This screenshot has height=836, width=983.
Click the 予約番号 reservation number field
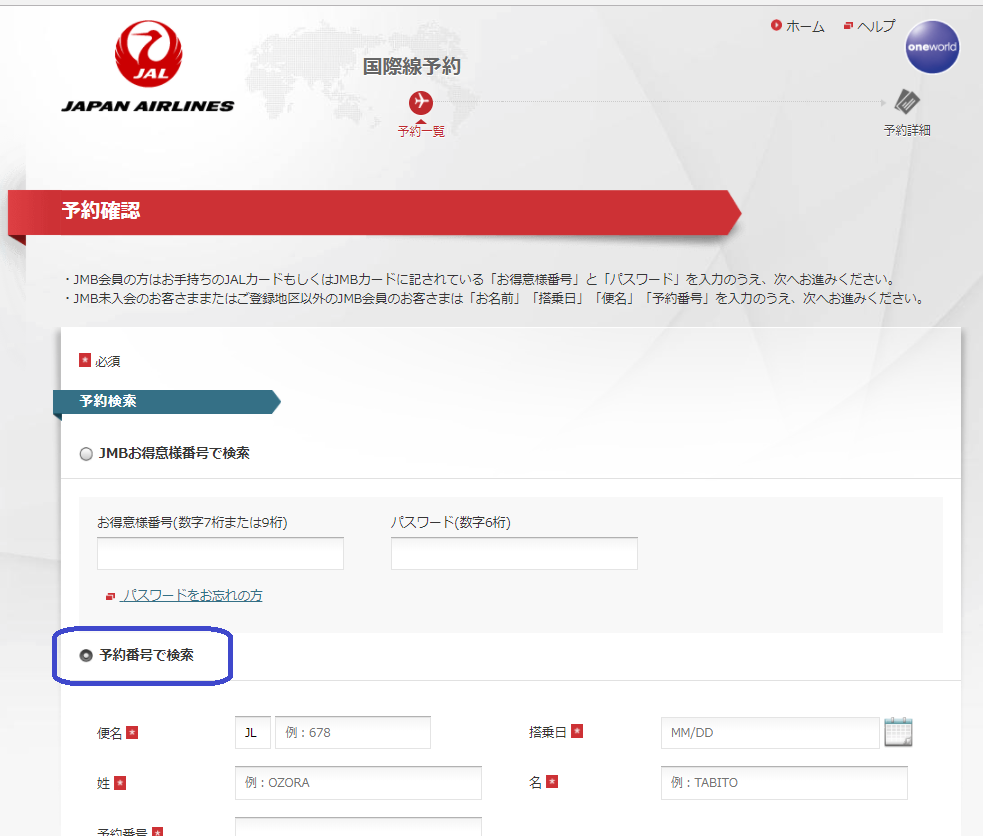click(x=358, y=827)
